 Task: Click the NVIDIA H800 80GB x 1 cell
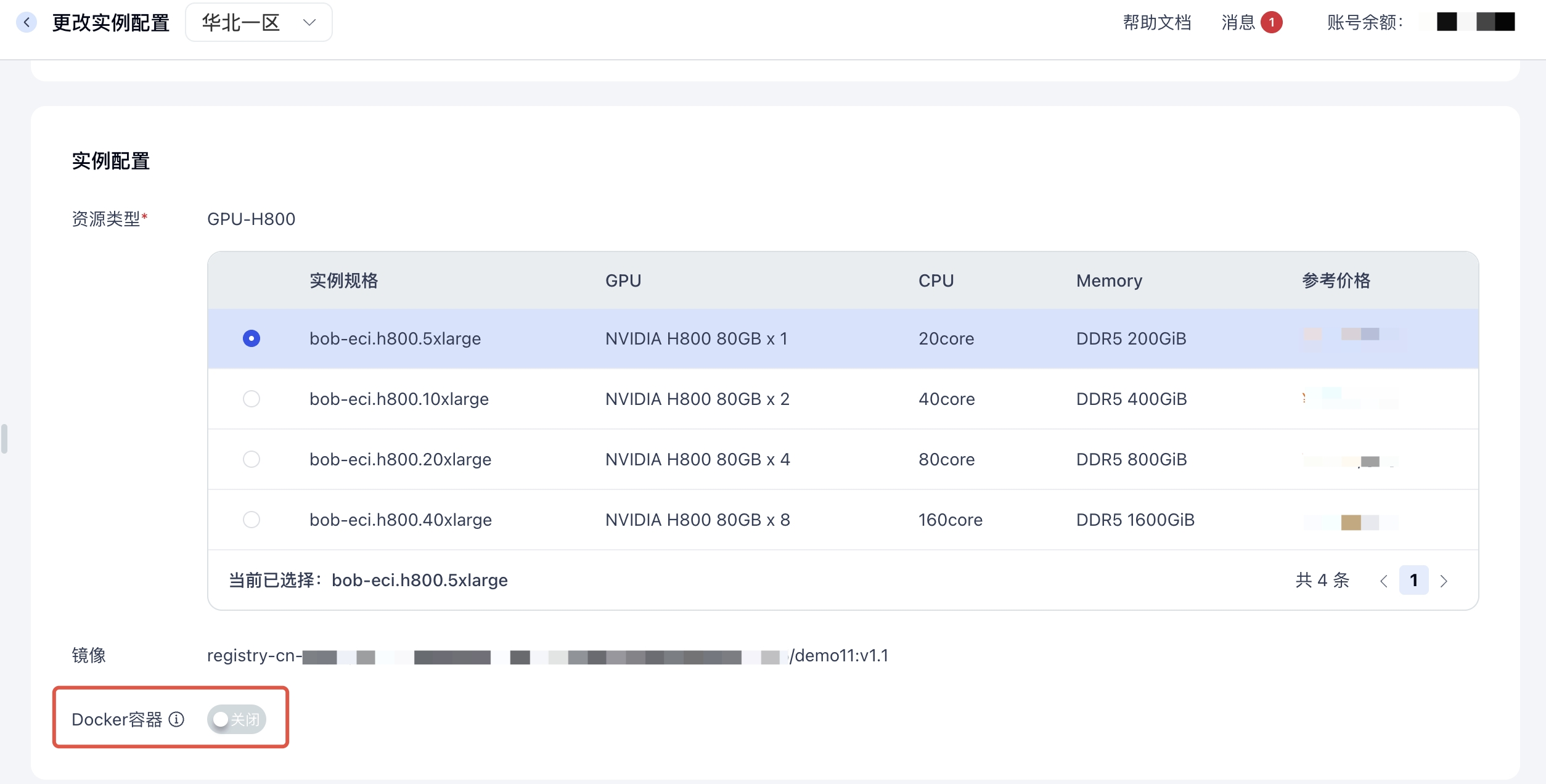(x=697, y=338)
